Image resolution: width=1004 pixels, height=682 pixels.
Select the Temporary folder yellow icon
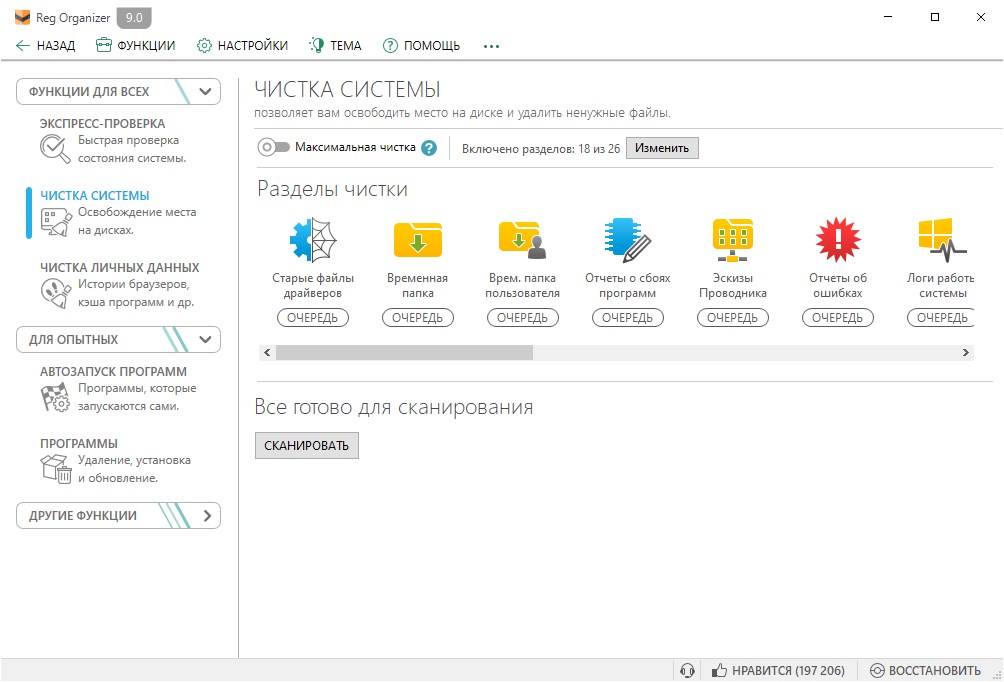(417, 240)
